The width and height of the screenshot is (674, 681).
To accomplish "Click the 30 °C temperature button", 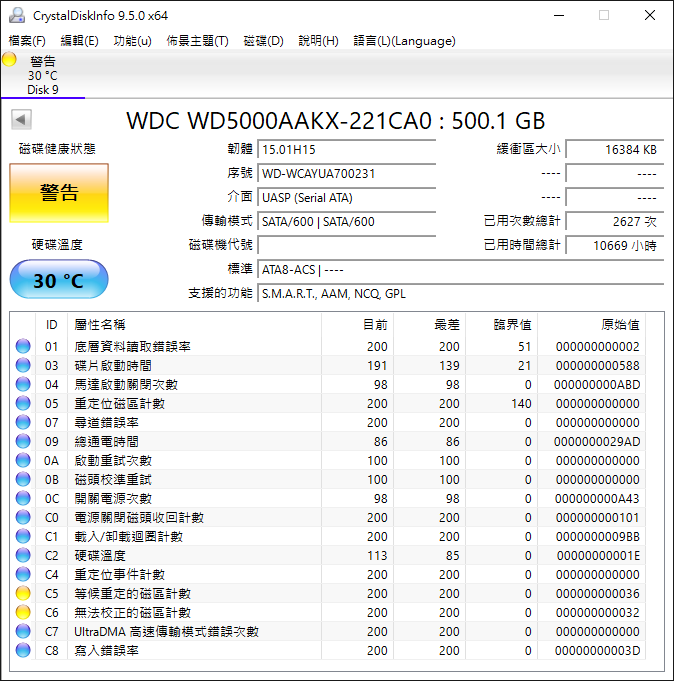I will point(59,279).
